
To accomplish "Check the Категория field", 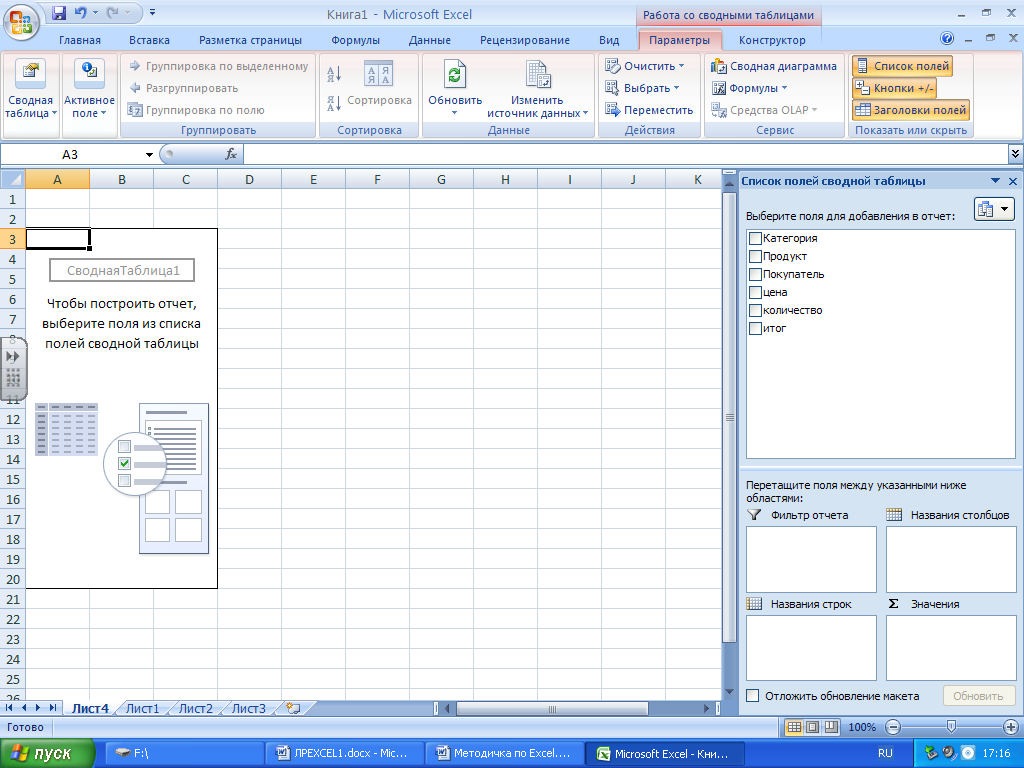I will point(755,238).
